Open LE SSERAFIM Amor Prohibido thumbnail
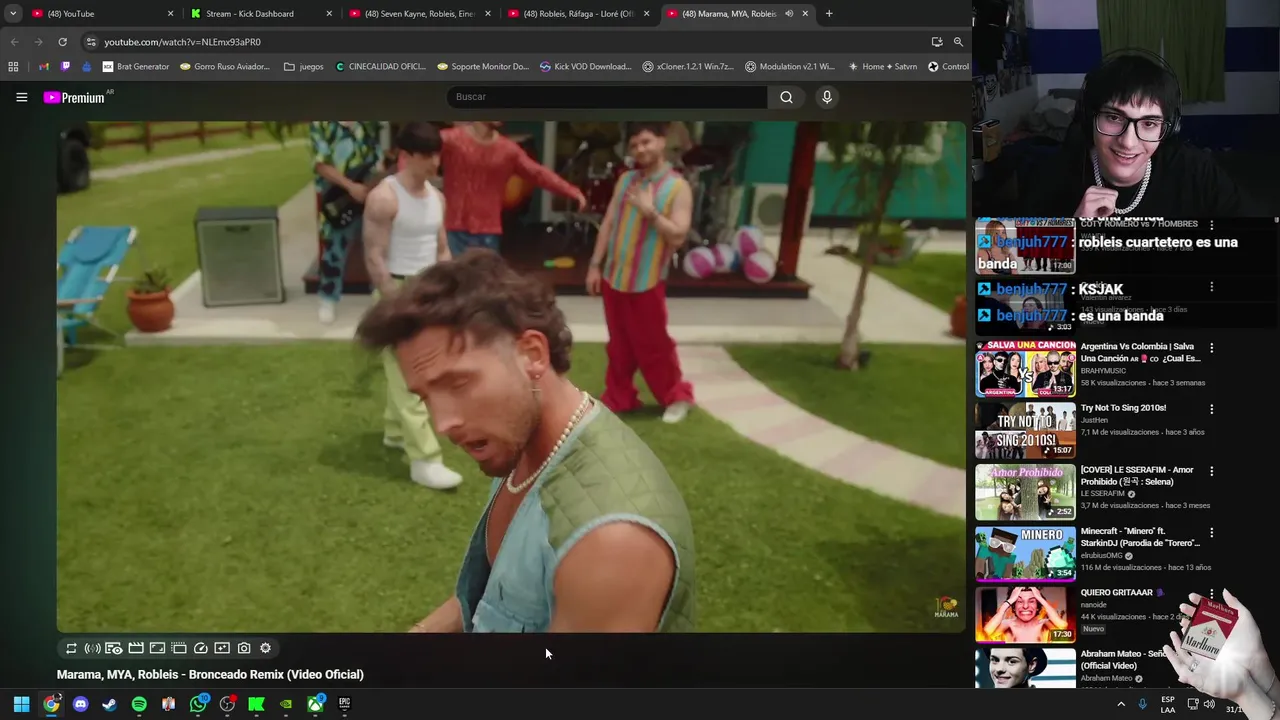 pos(1025,492)
